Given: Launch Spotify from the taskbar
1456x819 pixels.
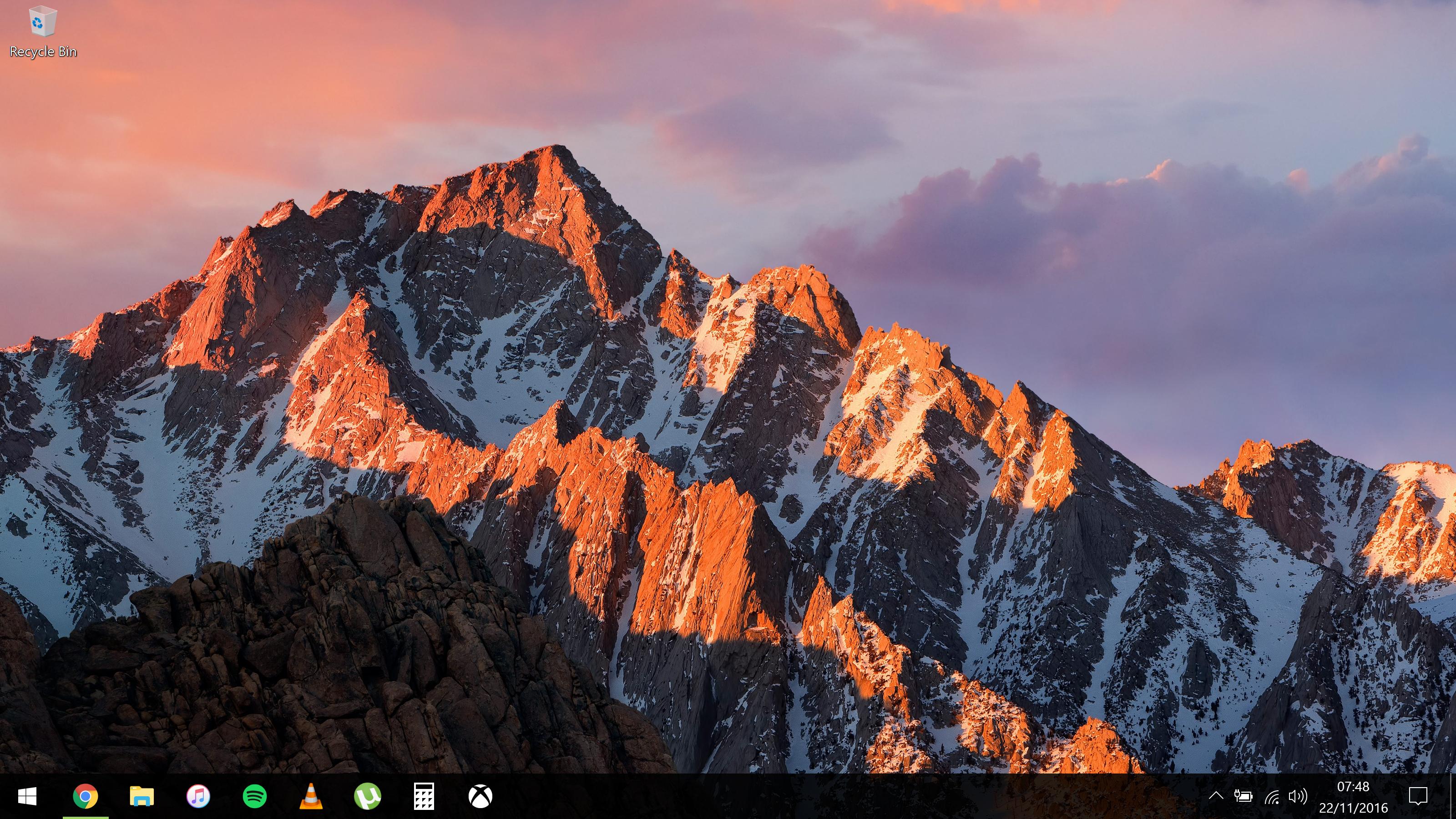Looking at the screenshot, I should point(254,796).
